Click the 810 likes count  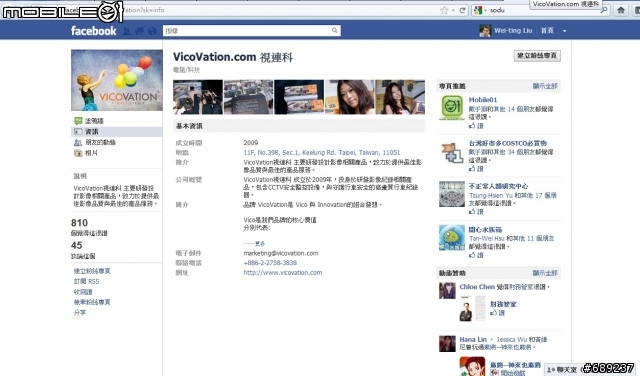pyautogui.click(x=79, y=222)
